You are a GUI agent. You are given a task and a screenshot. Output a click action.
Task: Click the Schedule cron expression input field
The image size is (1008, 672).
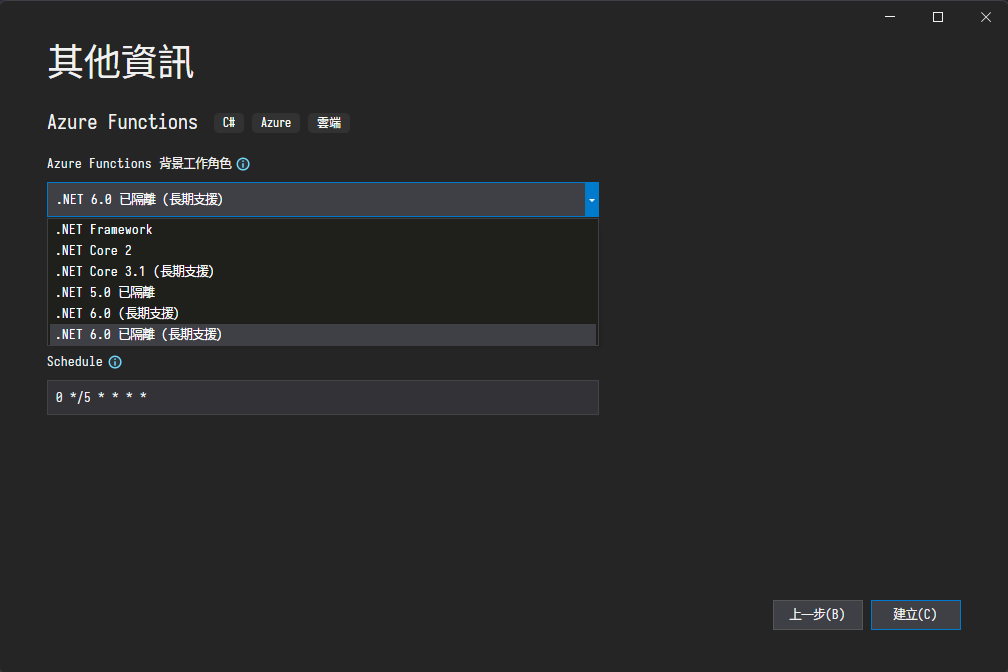(x=323, y=397)
